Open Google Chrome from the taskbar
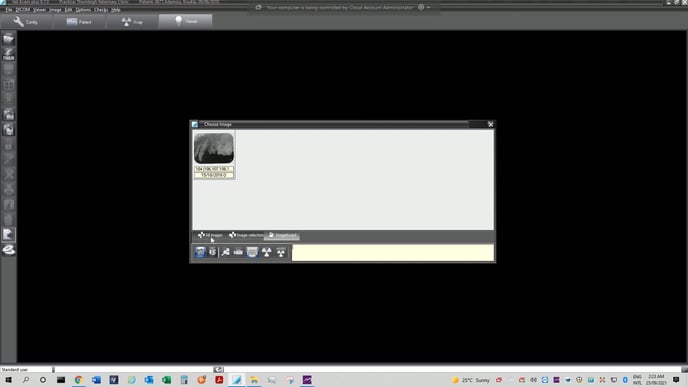Image resolution: width=688 pixels, height=387 pixels. tap(79, 380)
